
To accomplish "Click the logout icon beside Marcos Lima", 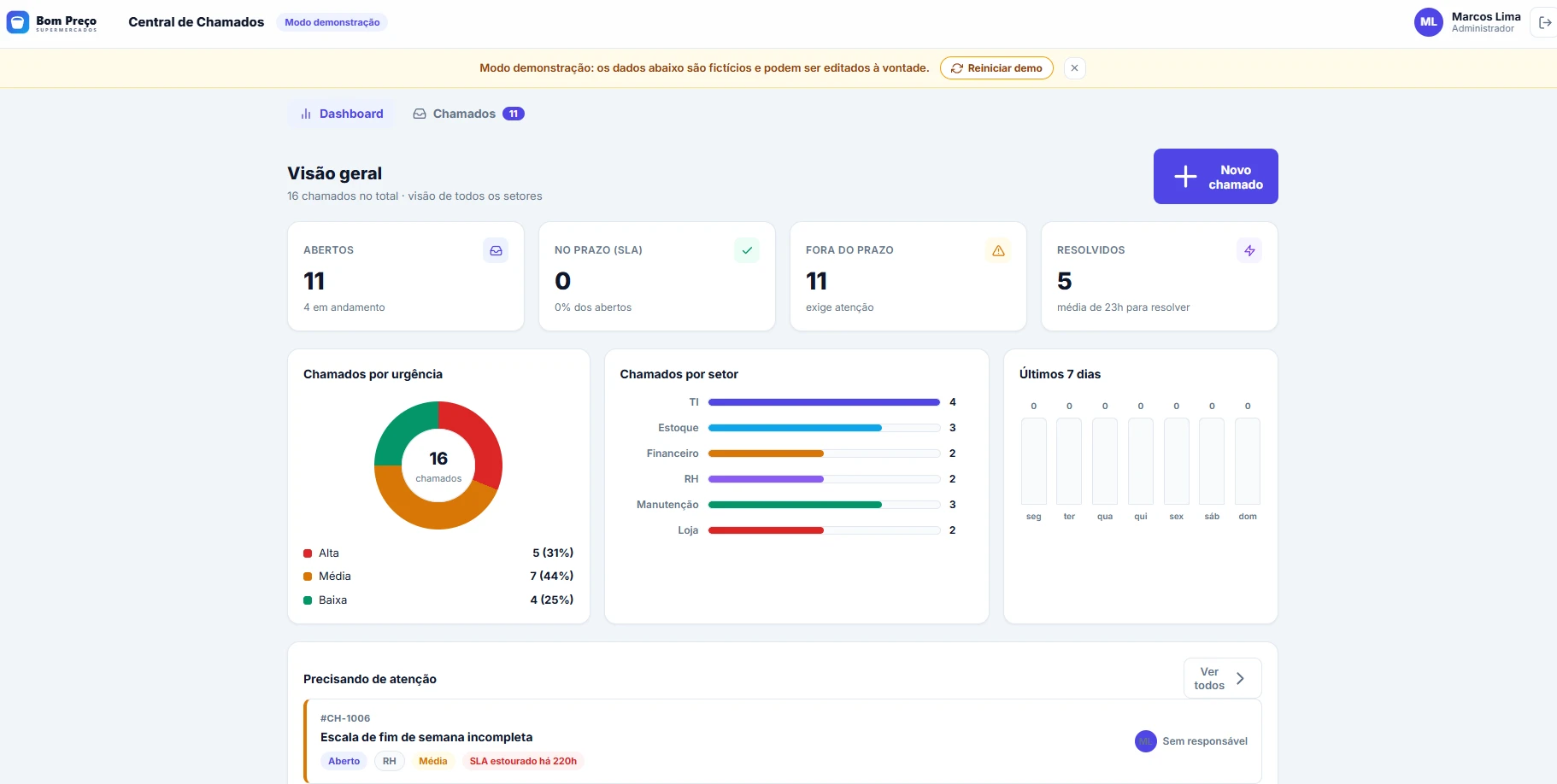I will (x=1545, y=23).
